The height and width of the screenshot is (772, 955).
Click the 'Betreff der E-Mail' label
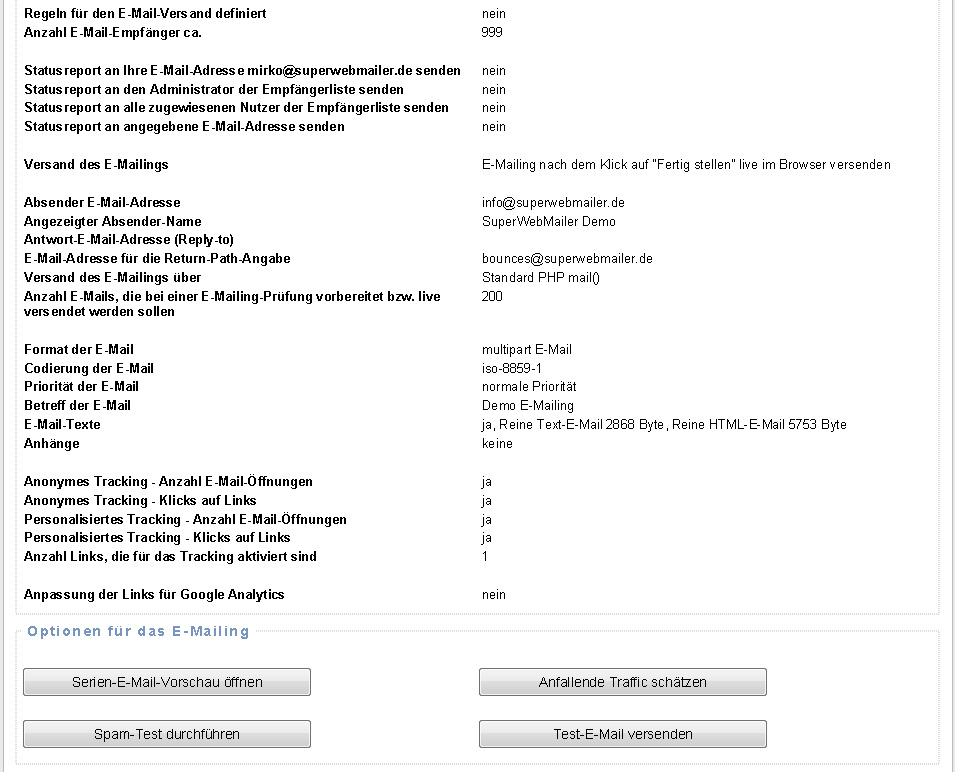pos(78,406)
